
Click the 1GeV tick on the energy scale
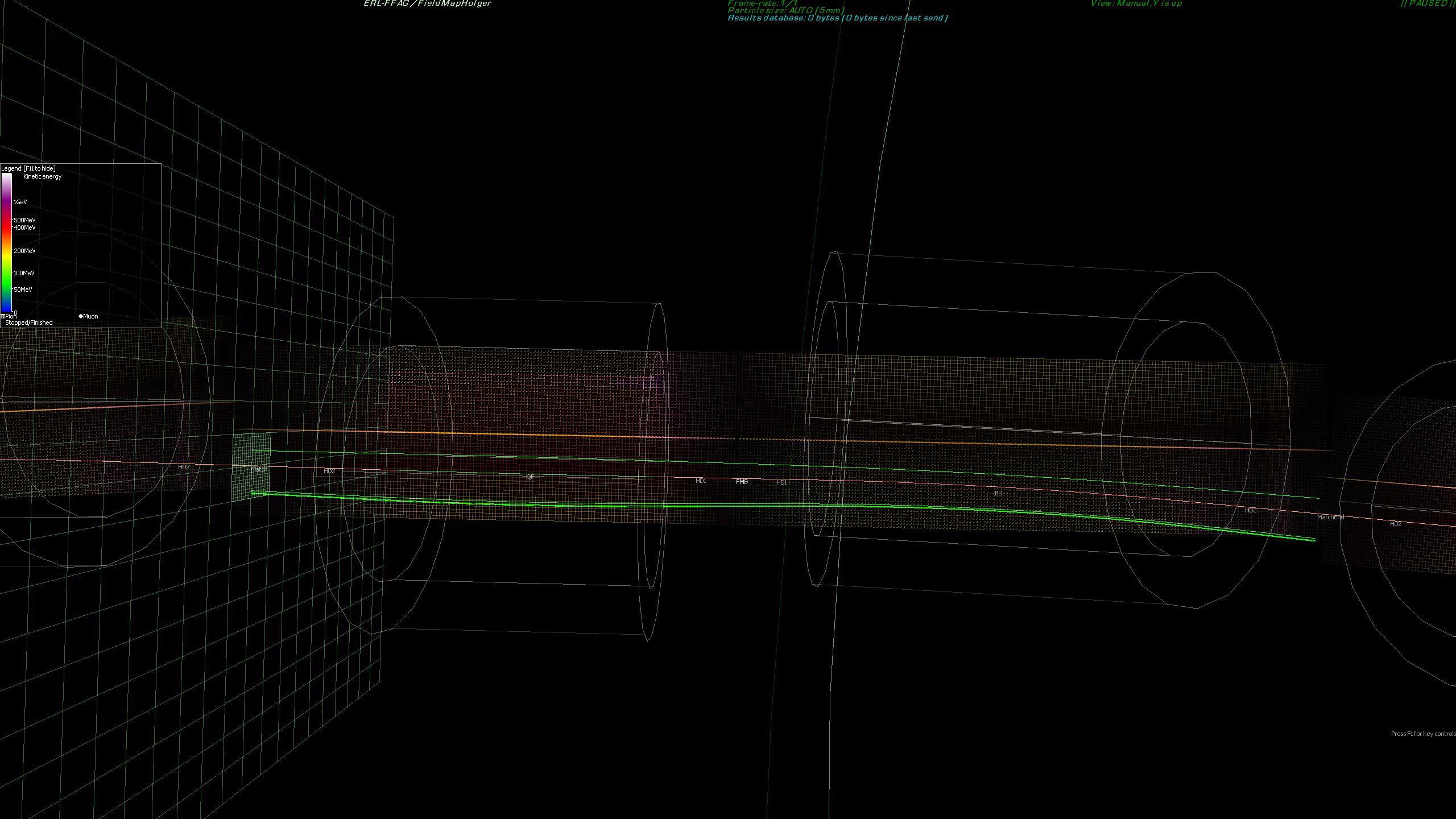(x=20, y=202)
